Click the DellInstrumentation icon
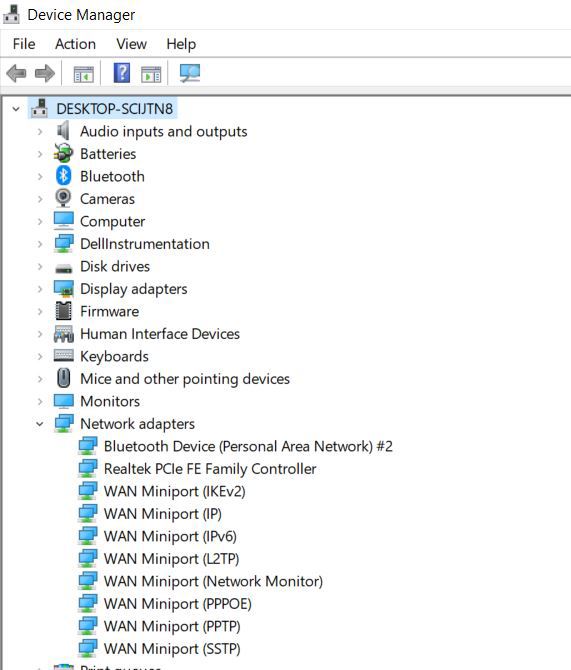Viewport: 571px width, 670px height. tap(64, 244)
